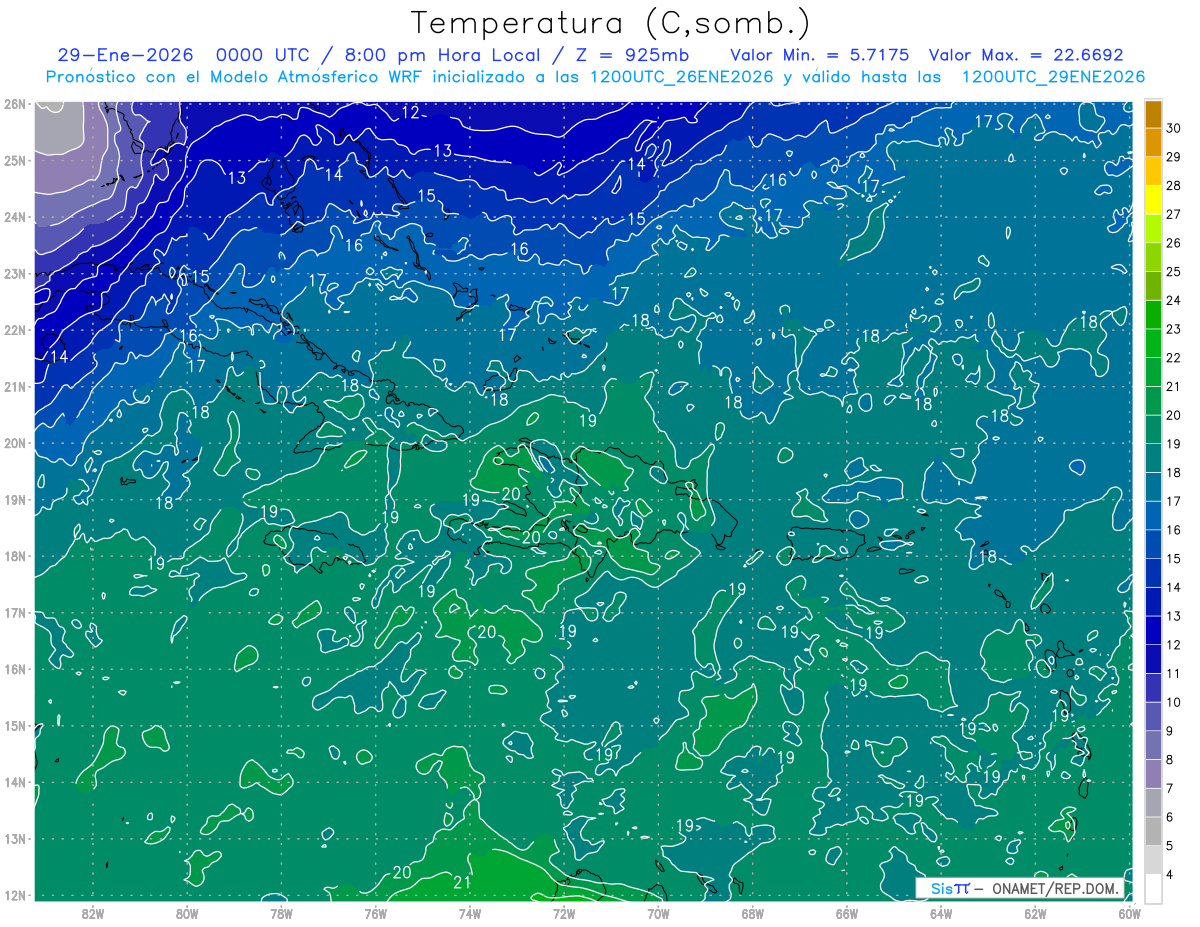Click the brown top swatch above 30
Image resolution: width=1200 pixels, height=927 pixels.
[1153, 114]
